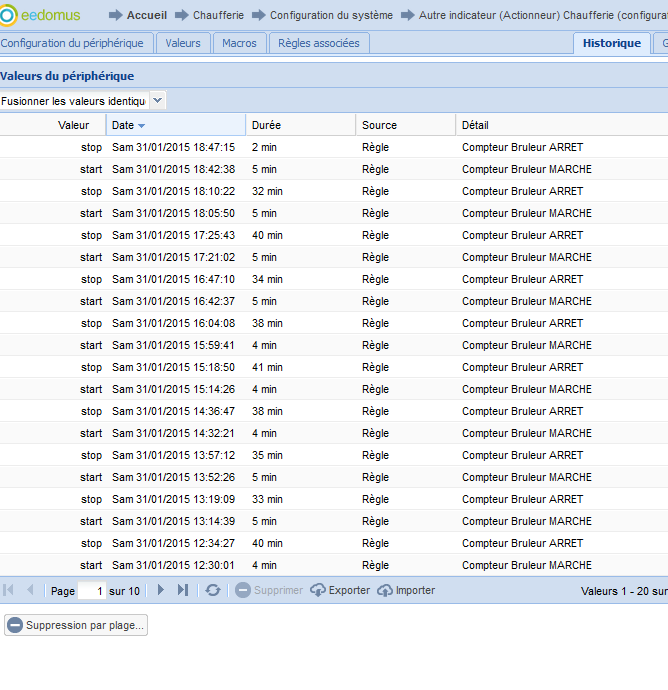Click the Valeur column header

[73, 125]
